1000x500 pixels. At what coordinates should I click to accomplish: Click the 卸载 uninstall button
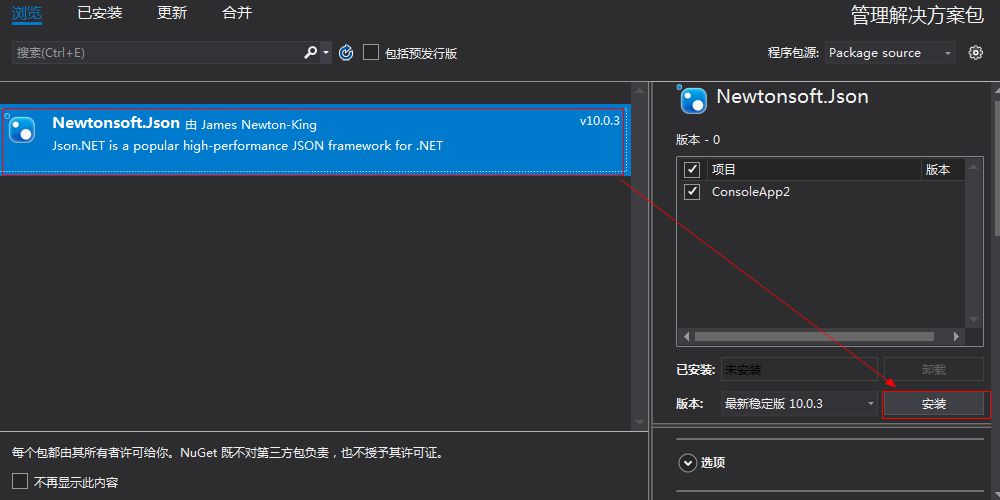934,369
